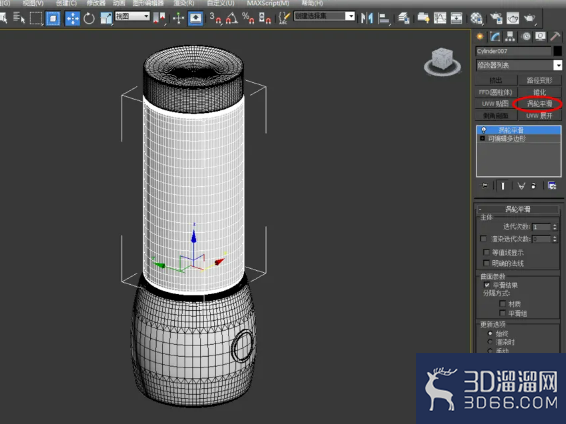Click the 路径变形 modifier button
This screenshot has height=424, width=566.
pos(539,80)
